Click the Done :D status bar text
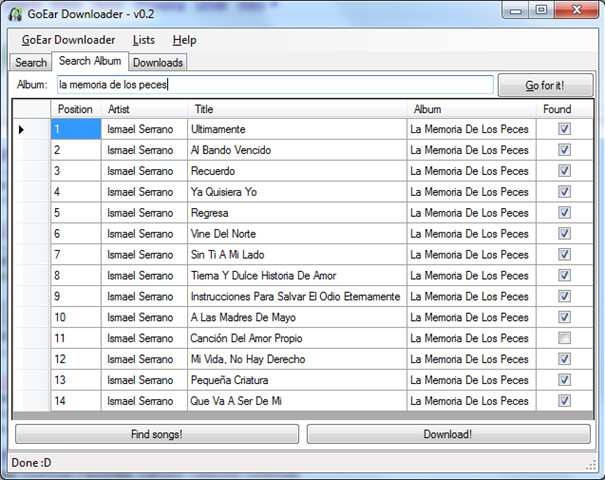Screen dimensions: 605x480 click(31, 463)
